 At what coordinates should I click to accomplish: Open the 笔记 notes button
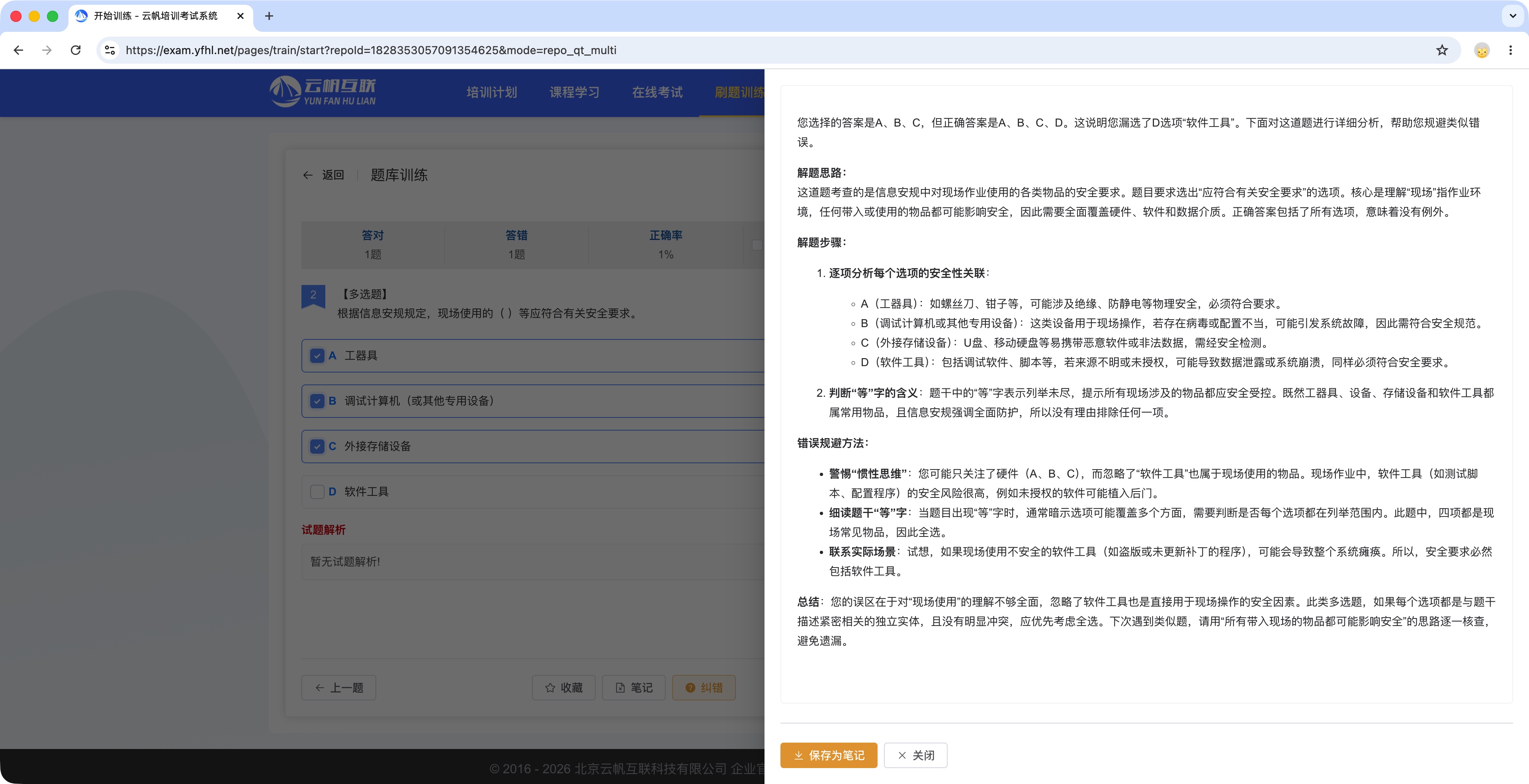(633, 687)
